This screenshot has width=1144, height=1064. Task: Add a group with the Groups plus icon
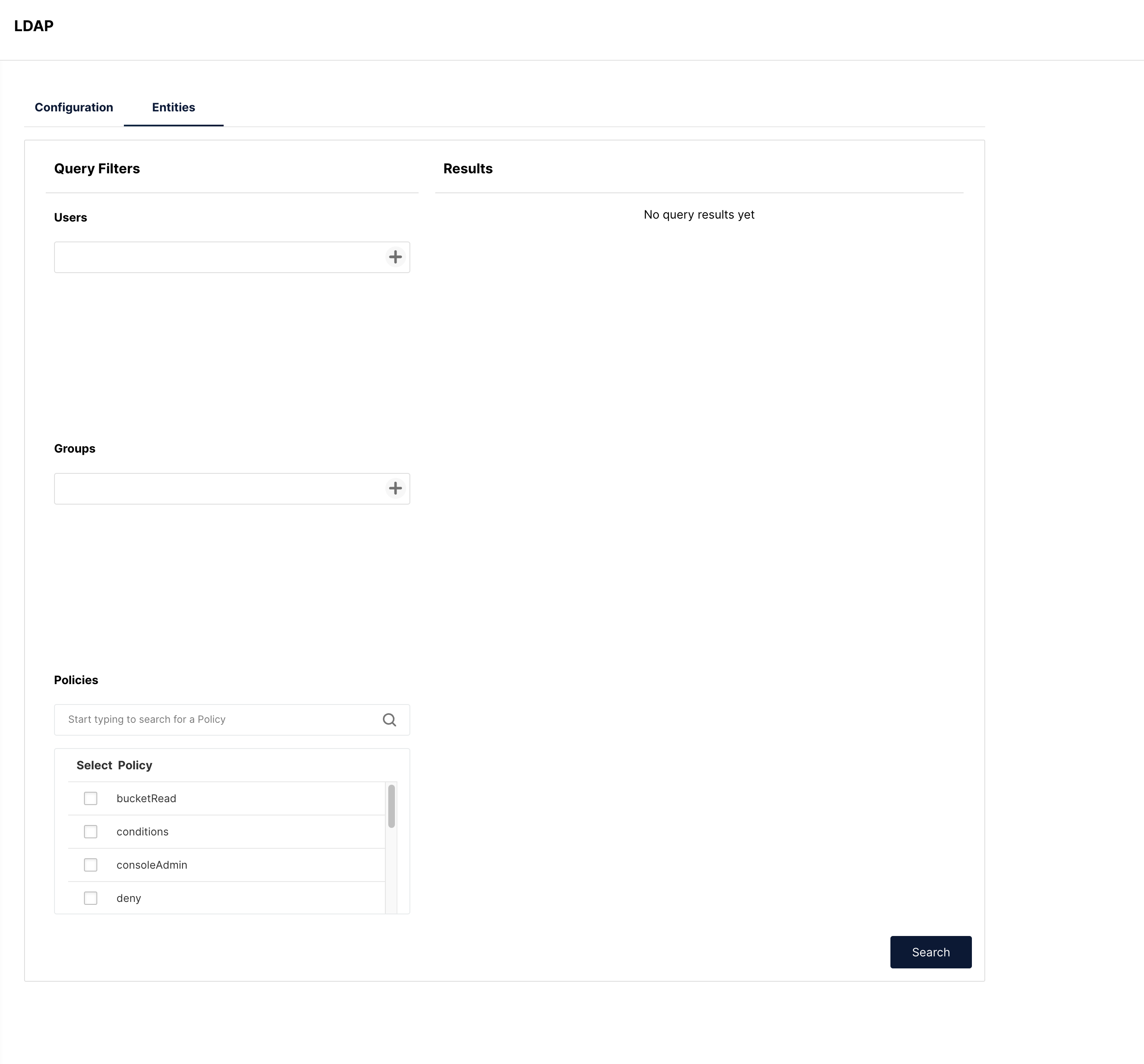[395, 488]
